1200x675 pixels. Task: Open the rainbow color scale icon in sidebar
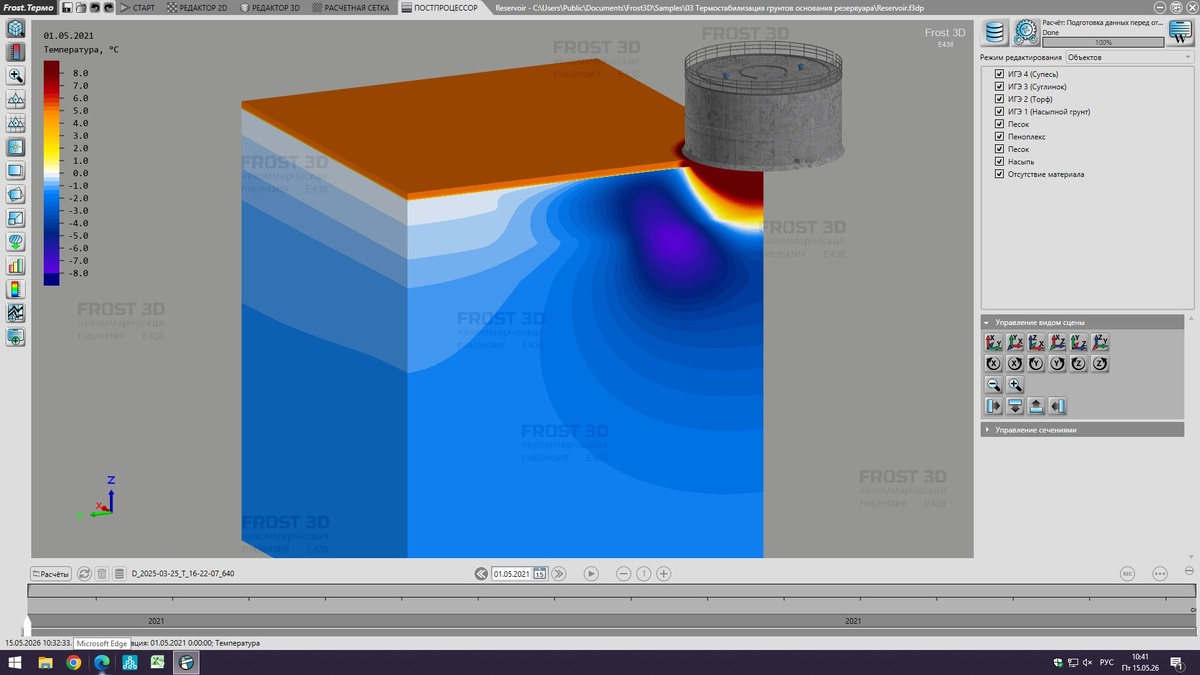(x=15, y=290)
